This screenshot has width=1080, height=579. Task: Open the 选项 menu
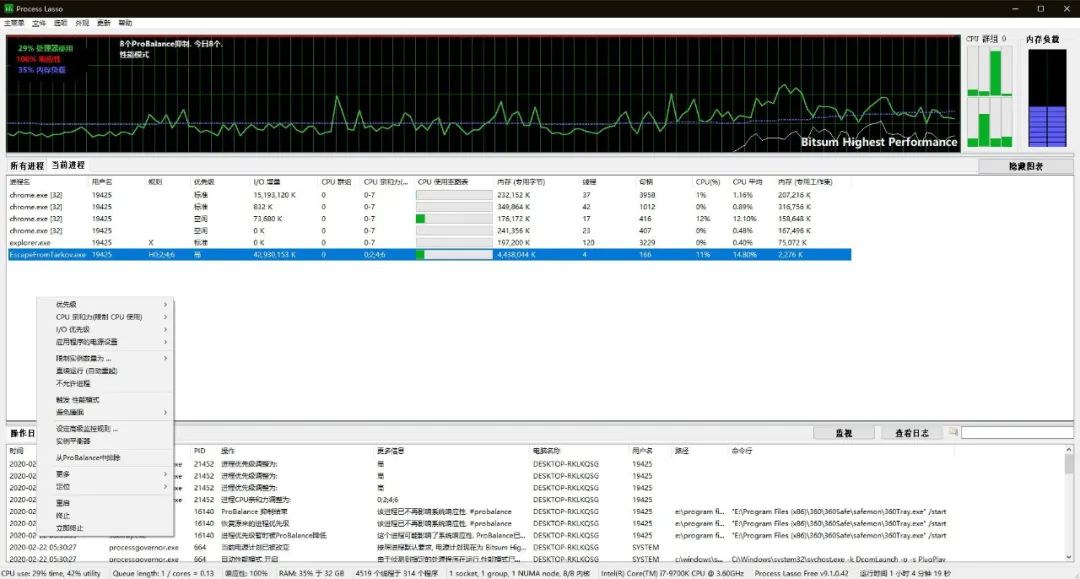[x=61, y=23]
